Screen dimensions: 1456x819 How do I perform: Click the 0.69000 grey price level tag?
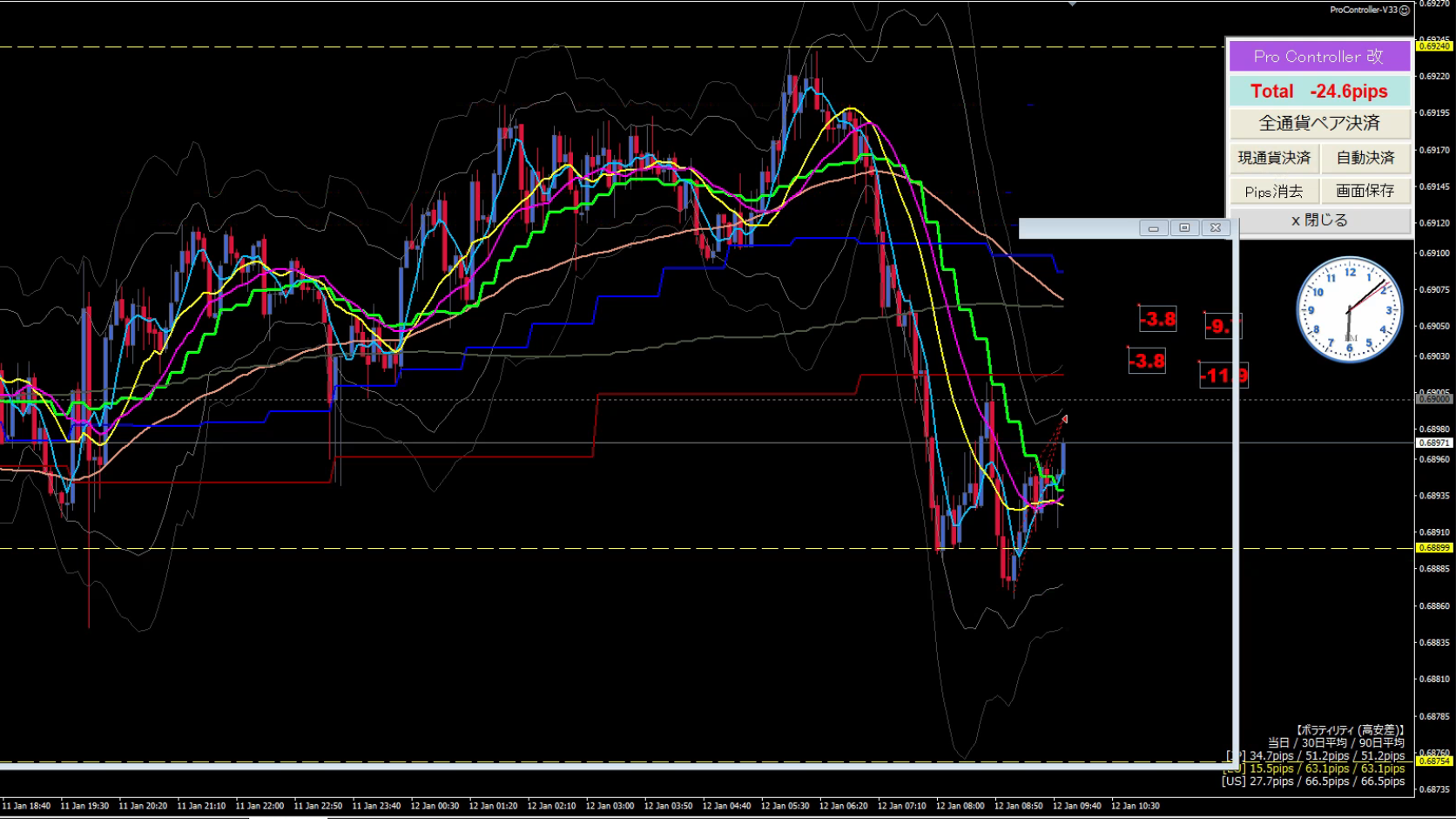coord(1434,399)
